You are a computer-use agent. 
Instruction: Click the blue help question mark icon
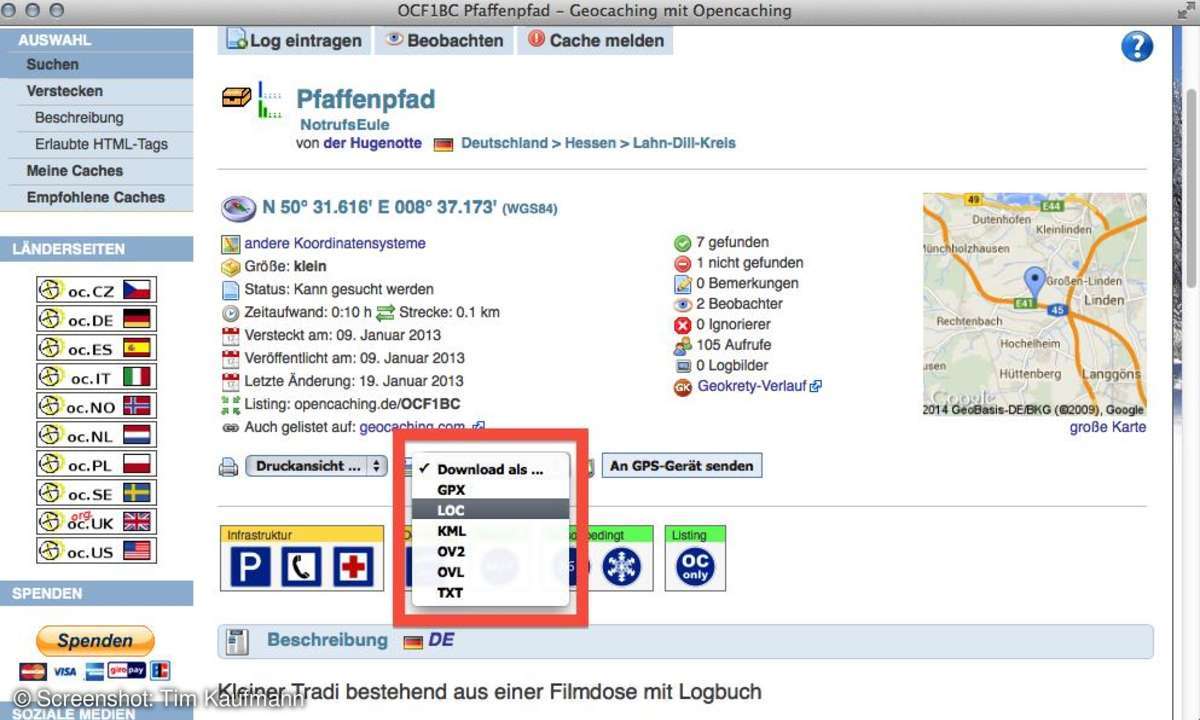[x=1137, y=47]
